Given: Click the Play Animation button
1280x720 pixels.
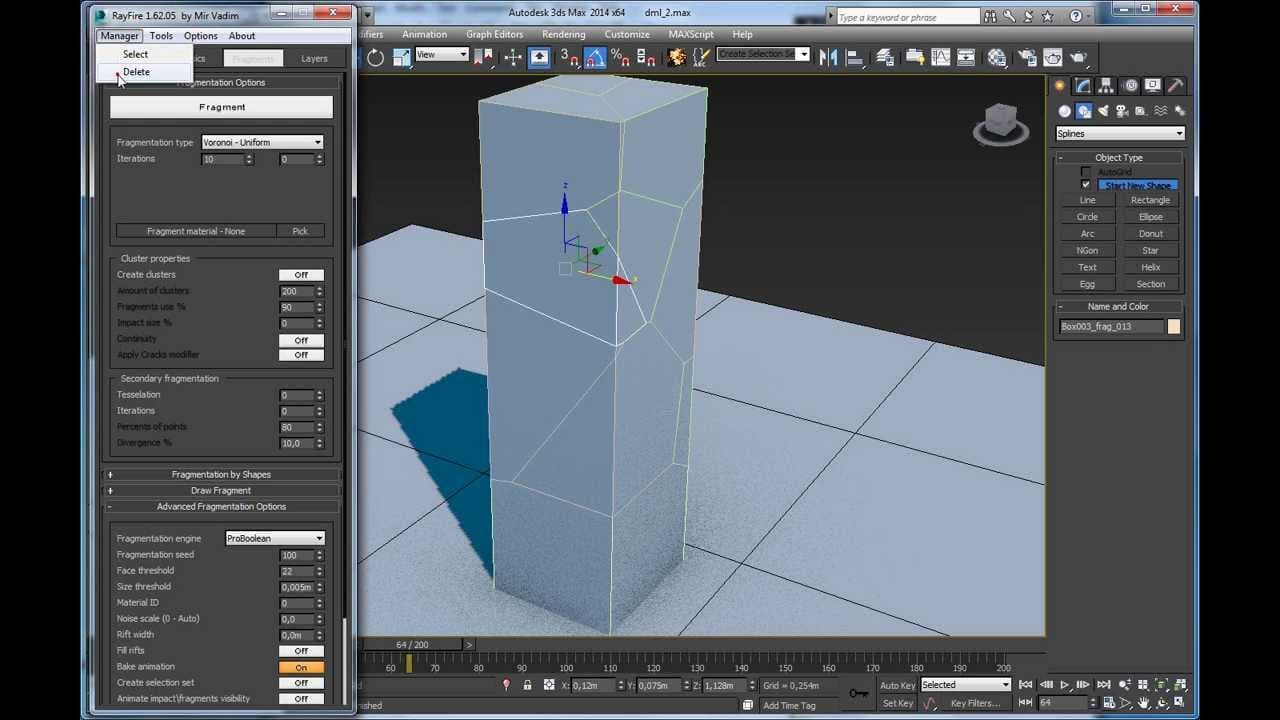Looking at the screenshot, I should 1065,685.
